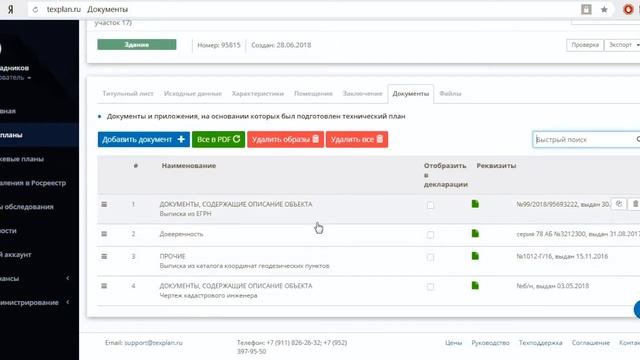Click the Удалить все button
This screenshot has height=360, width=640.
pos(357,139)
